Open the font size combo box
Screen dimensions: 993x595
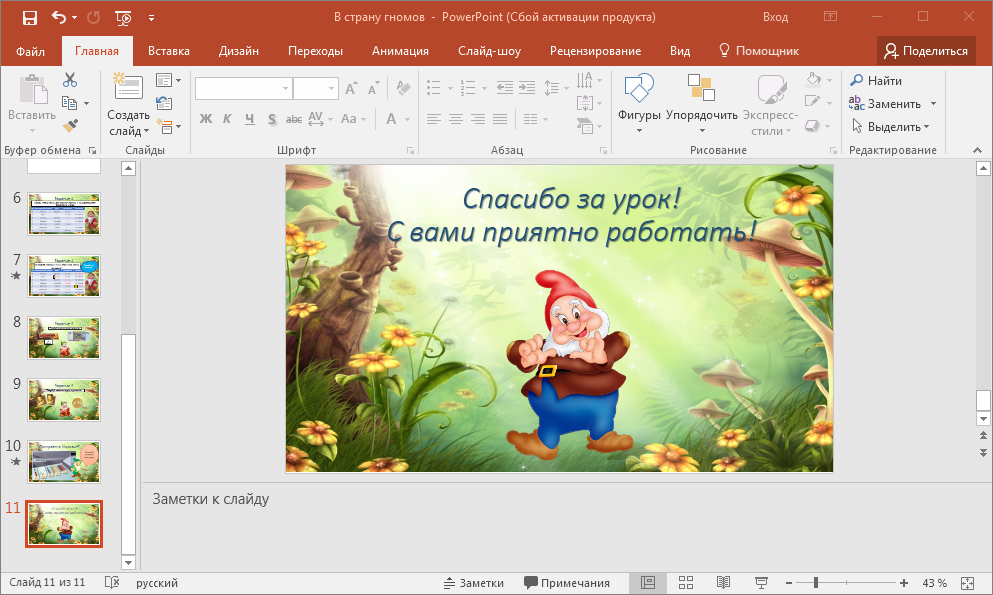coord(316,89)
